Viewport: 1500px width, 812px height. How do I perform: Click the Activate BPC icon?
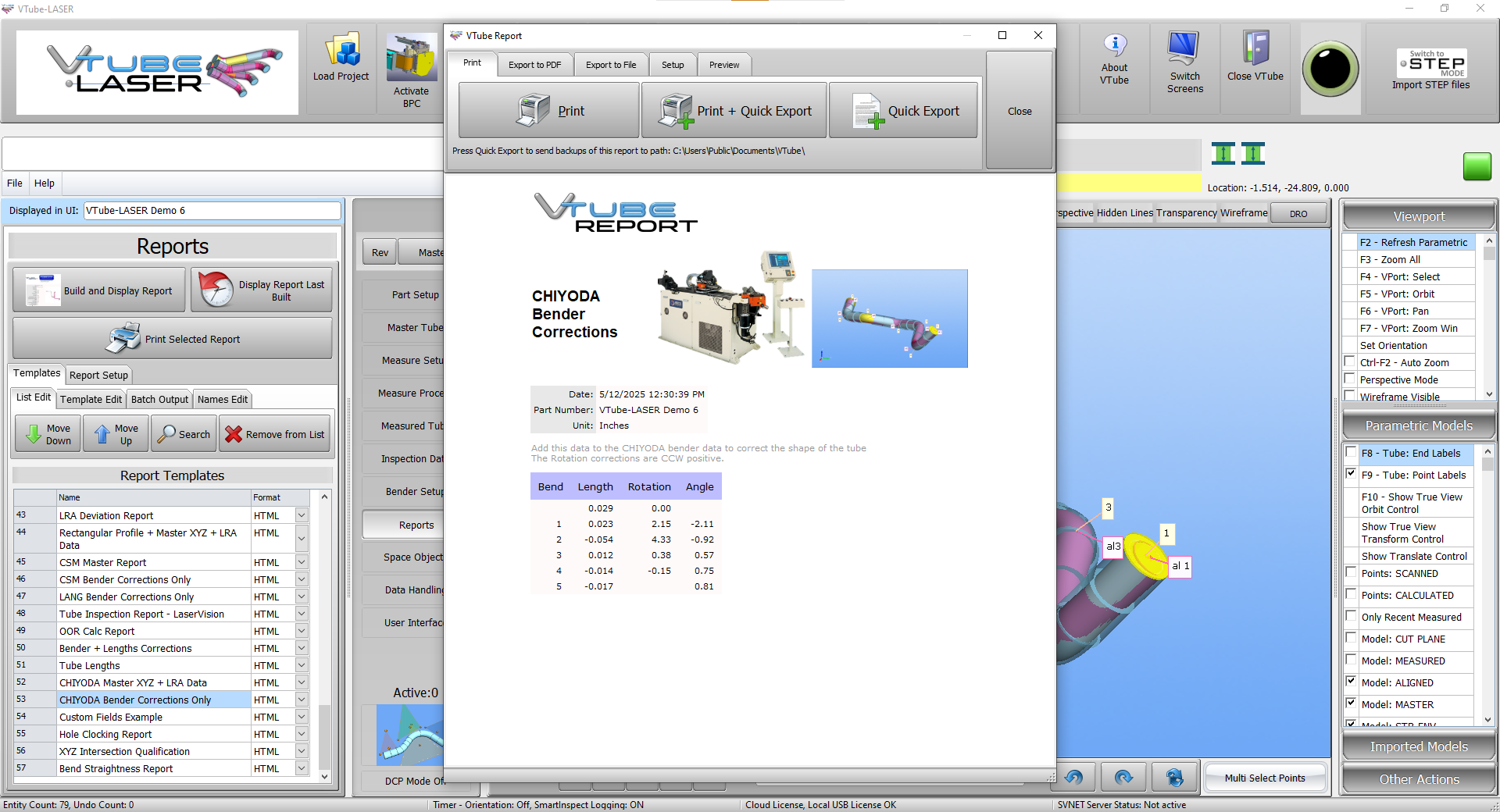pyautogui.click(x=411, y=57)
